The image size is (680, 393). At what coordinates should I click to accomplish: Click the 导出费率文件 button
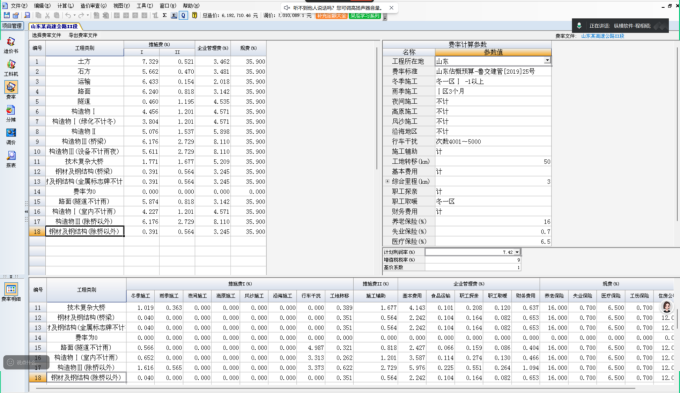(83, 35)
